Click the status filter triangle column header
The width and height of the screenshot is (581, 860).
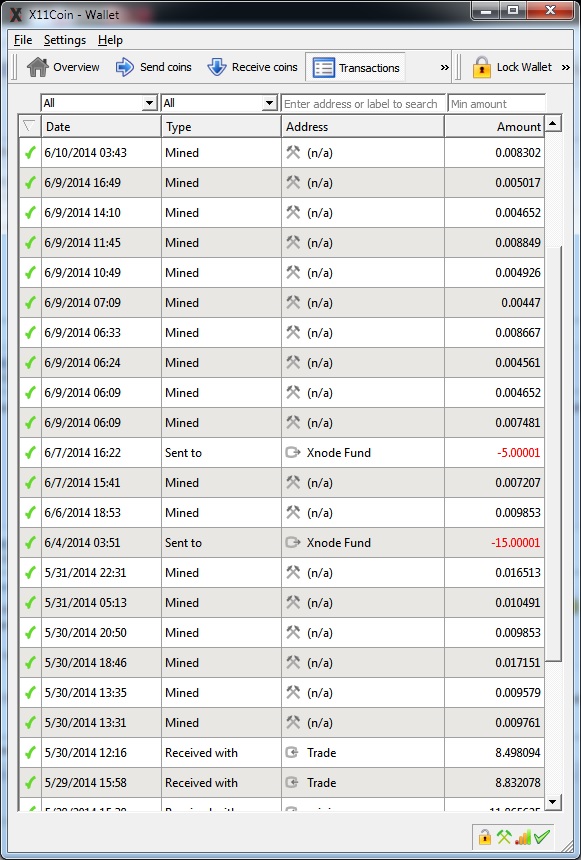coord(30,127)
